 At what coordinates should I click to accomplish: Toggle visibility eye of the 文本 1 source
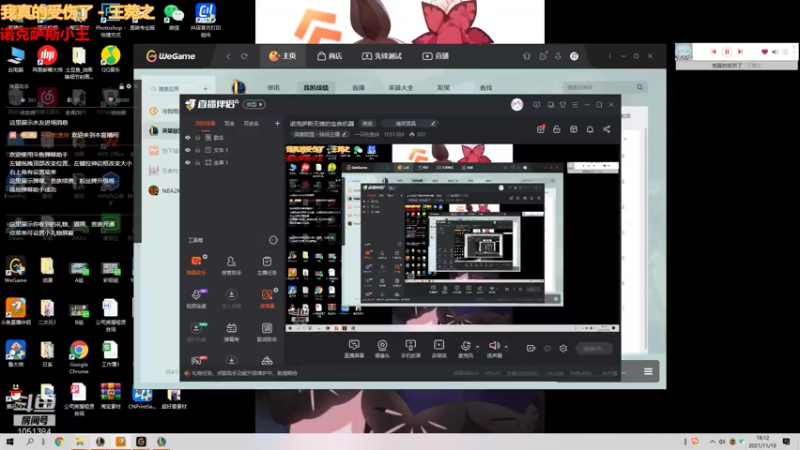tap(188, 150)
